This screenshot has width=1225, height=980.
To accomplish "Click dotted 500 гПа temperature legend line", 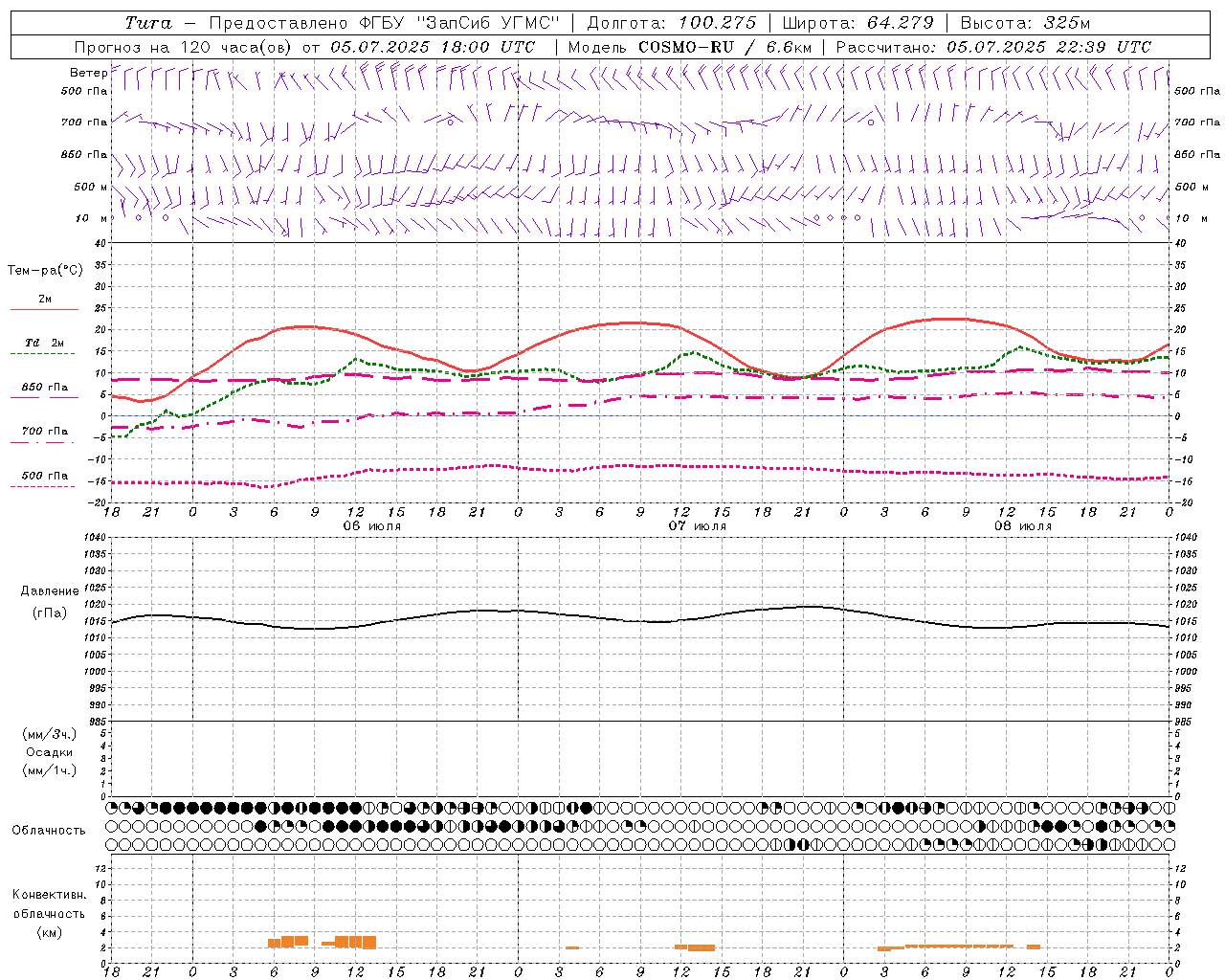I will tap(43, 486).
